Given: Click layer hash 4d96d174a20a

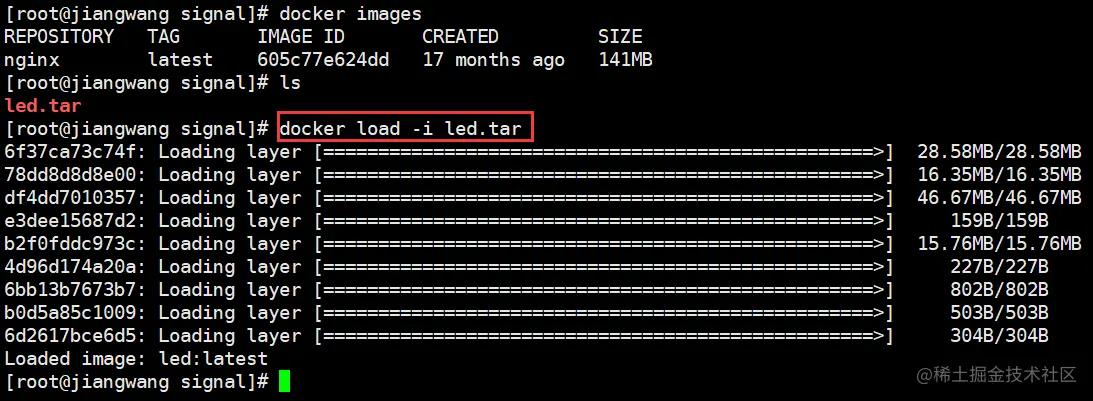Looking at the screenshot, I should 70,267.
